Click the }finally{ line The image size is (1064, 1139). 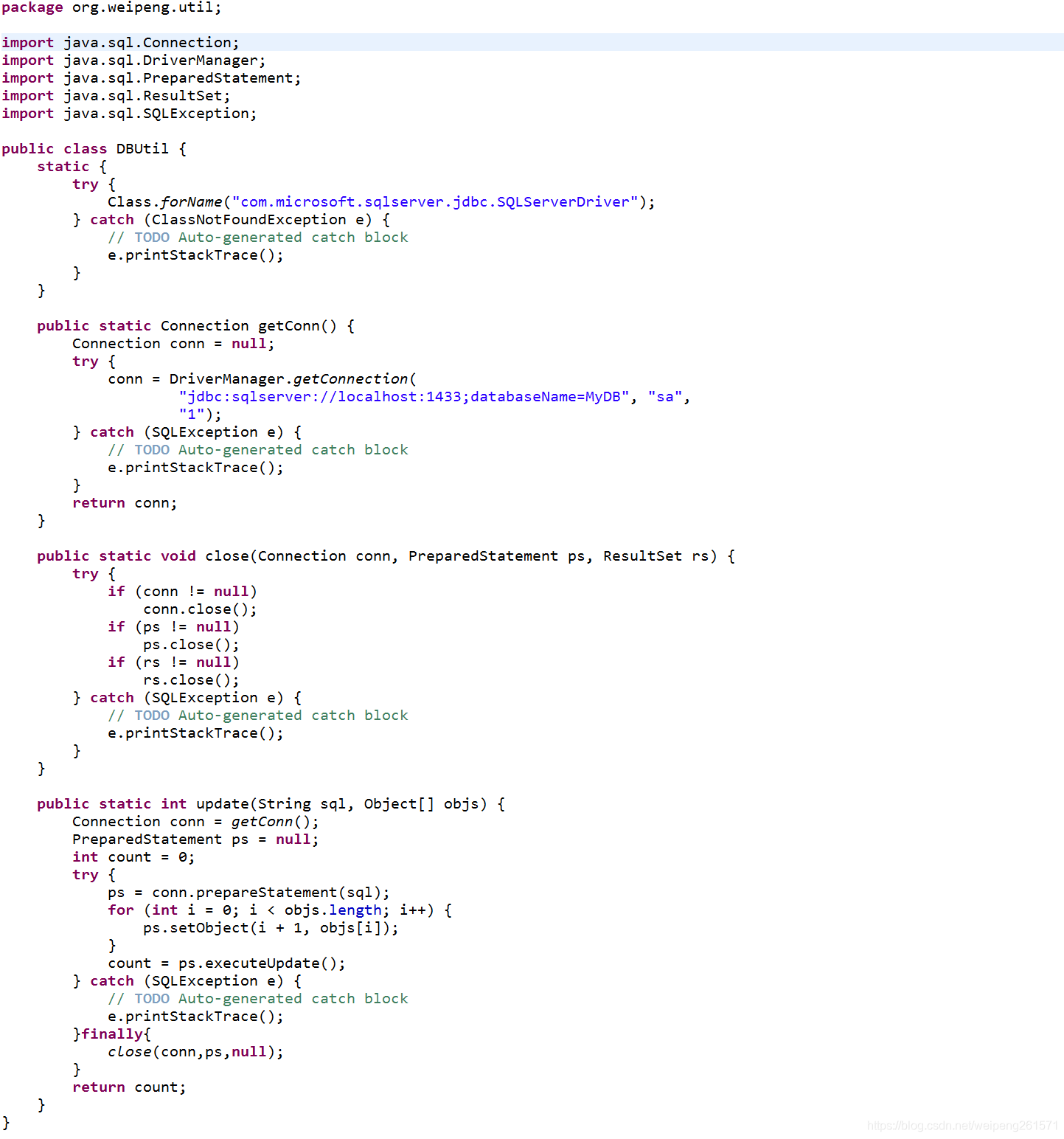pyautogui.click(x=111, y=1034)
